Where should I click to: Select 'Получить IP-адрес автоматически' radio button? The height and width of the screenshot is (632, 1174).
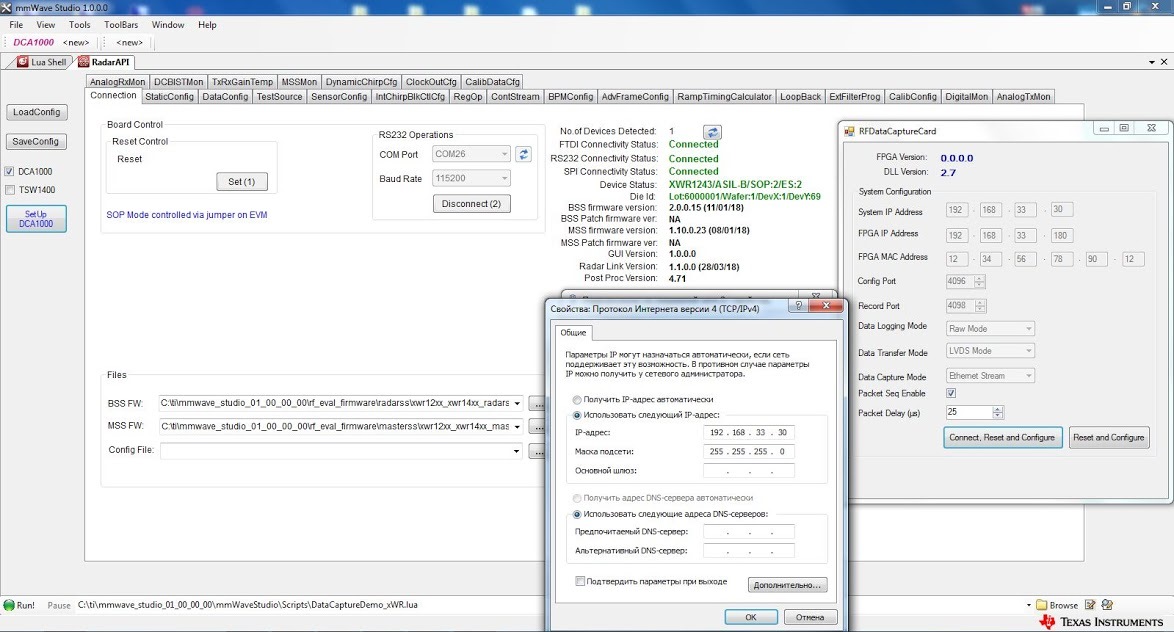tap(577, 400)
